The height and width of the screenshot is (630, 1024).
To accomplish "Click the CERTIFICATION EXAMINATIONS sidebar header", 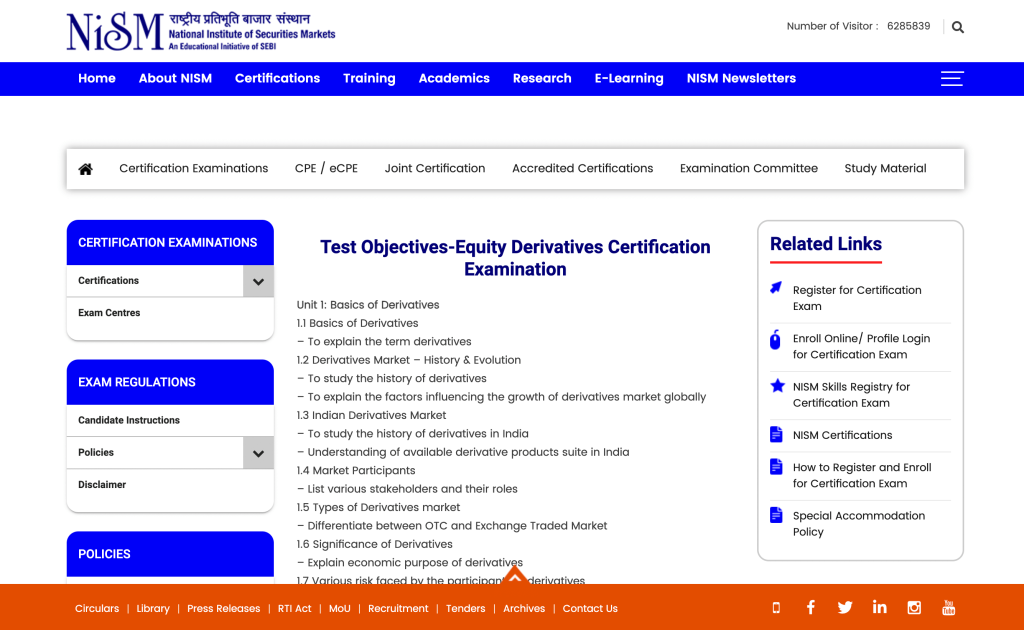I will (x=170, y=243).
